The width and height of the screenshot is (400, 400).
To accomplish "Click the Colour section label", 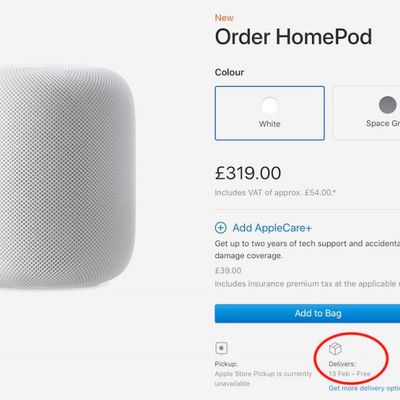I will (x=229, y=72).
